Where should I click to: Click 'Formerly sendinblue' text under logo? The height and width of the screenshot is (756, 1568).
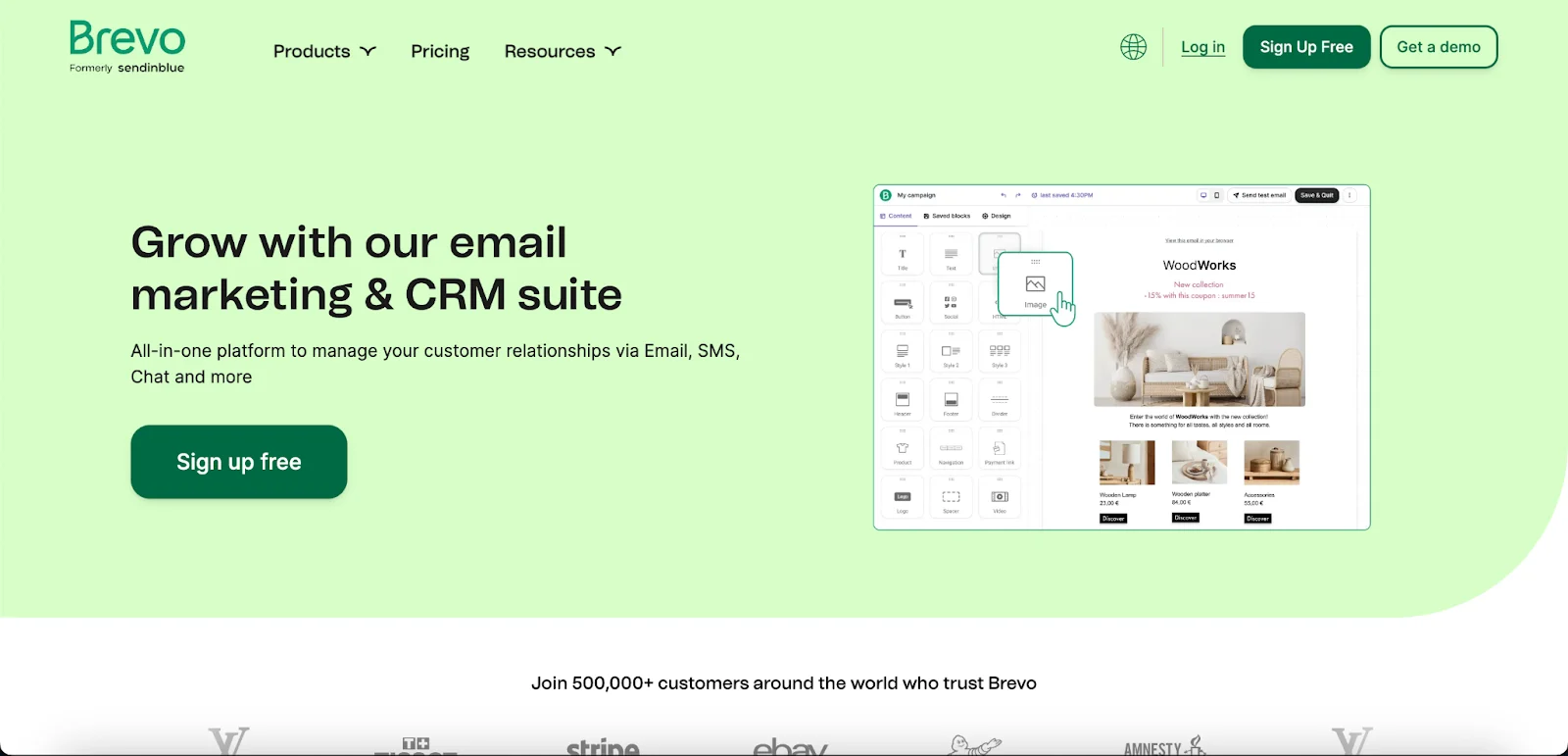[x=126, y=68]
